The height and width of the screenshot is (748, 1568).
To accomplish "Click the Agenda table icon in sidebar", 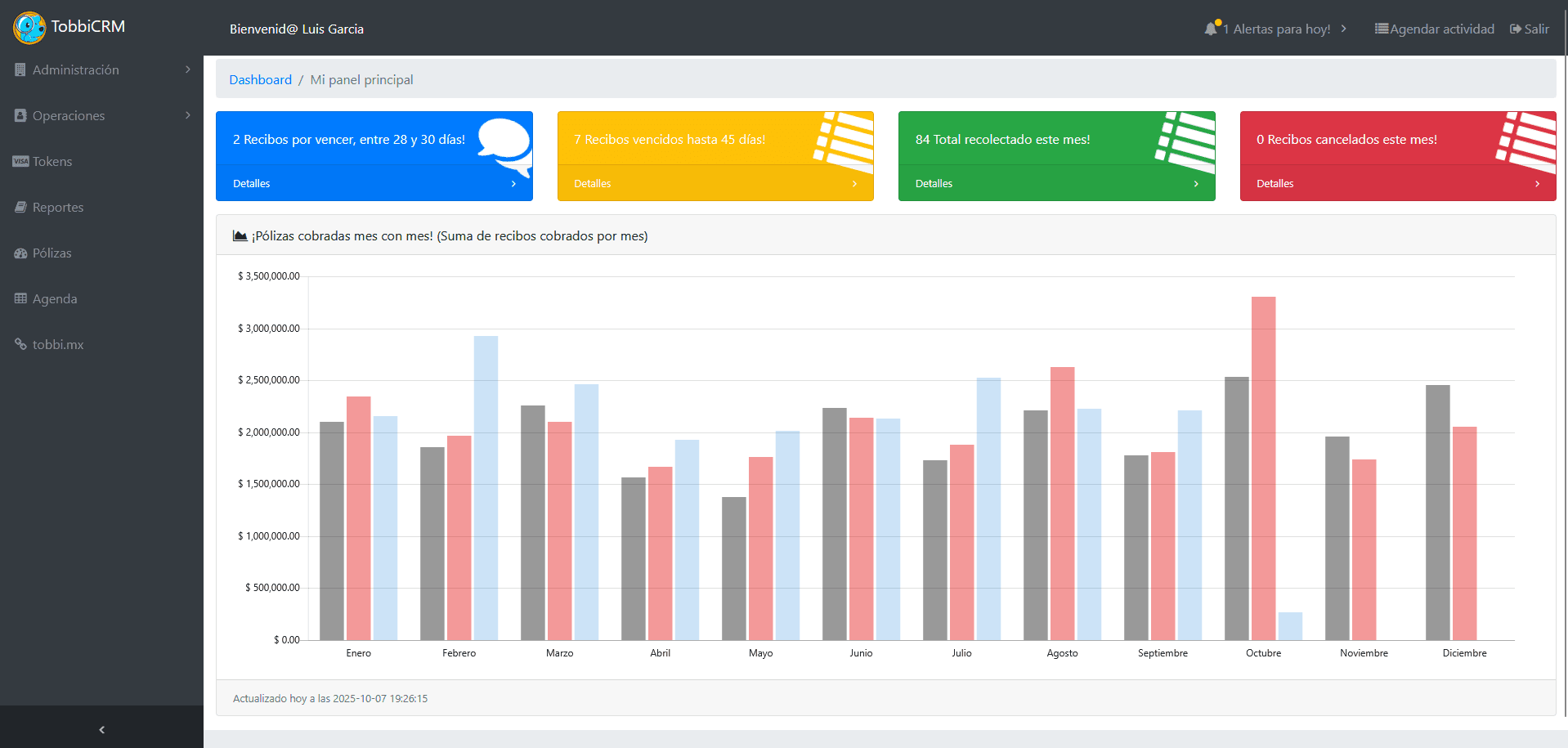I will (x=20, y=298).
